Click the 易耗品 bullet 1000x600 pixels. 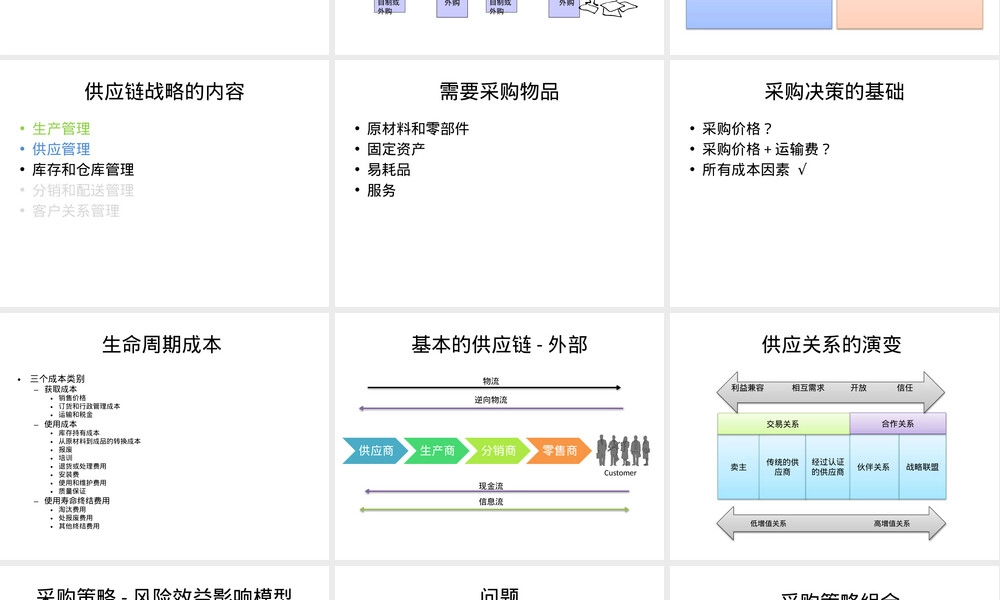tap(388, 170)
